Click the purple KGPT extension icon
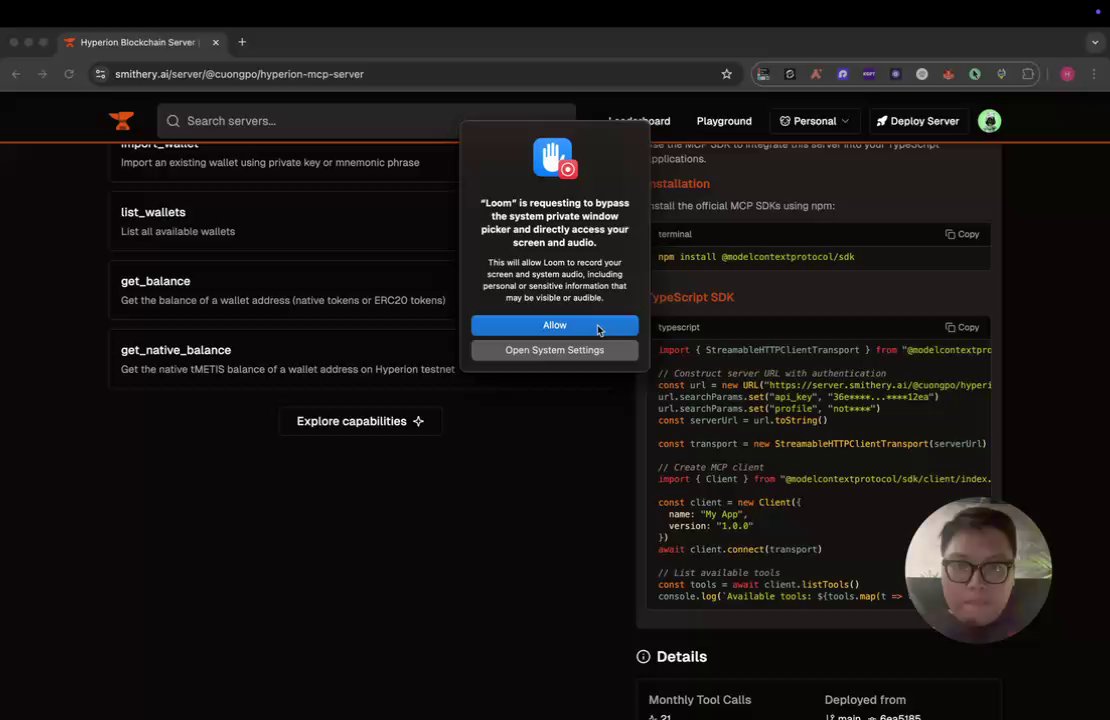This screenshot has height=720, width=1110. pyautogui.click(x=869, y=74)
